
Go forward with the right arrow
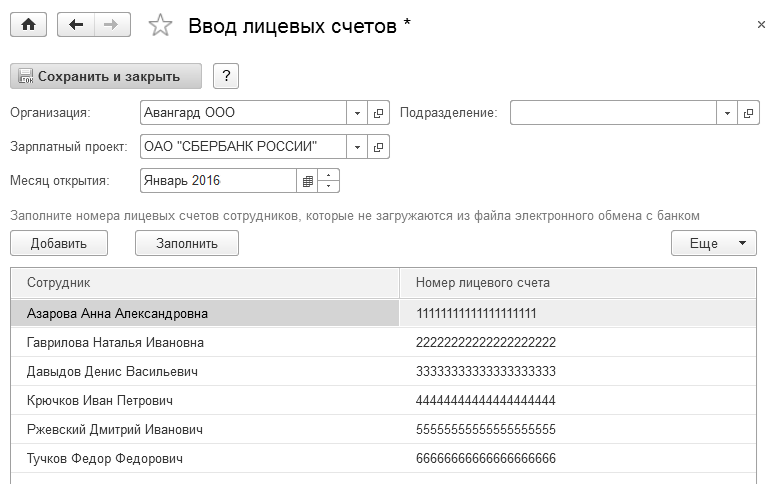(x=112, y=26)
